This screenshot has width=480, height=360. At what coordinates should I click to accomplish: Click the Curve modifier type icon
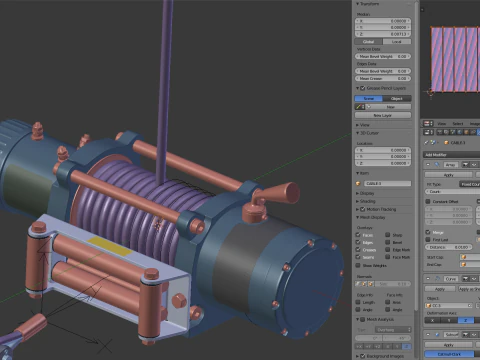437,279
